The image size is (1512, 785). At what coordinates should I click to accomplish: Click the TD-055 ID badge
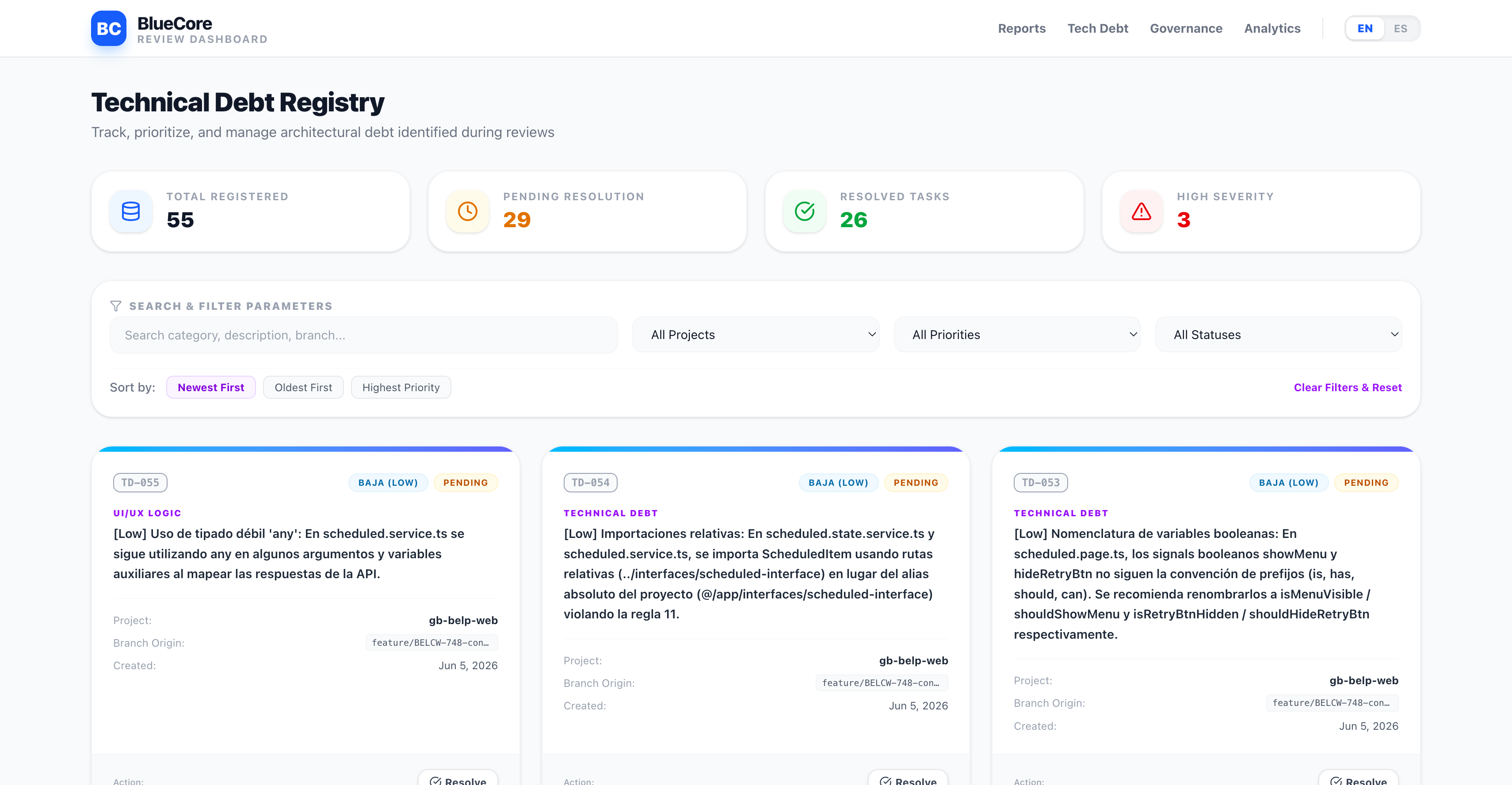[140, 482]
